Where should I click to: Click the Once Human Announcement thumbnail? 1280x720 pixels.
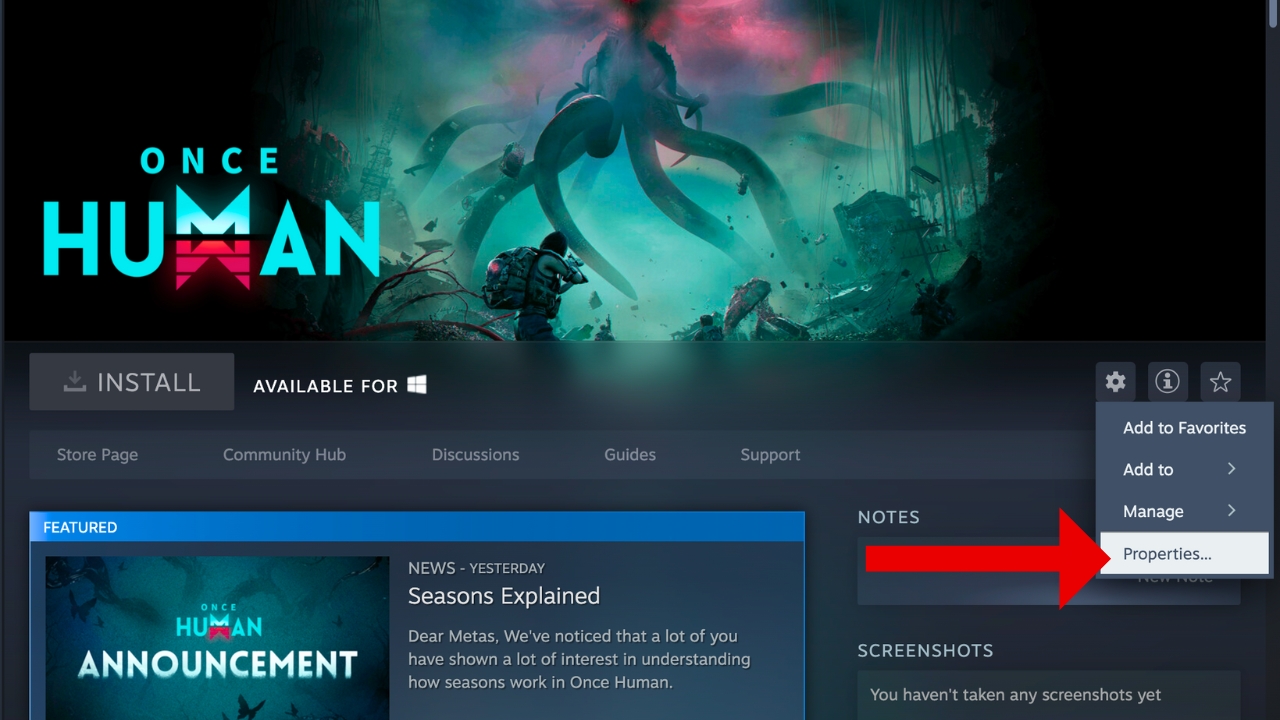(217, 638)
